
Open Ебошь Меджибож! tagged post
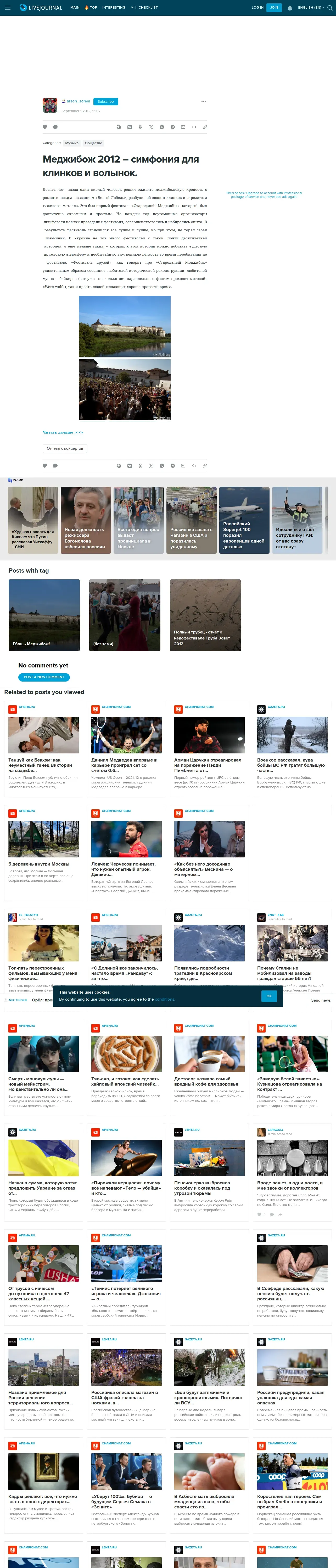click(x=44, y=615)
